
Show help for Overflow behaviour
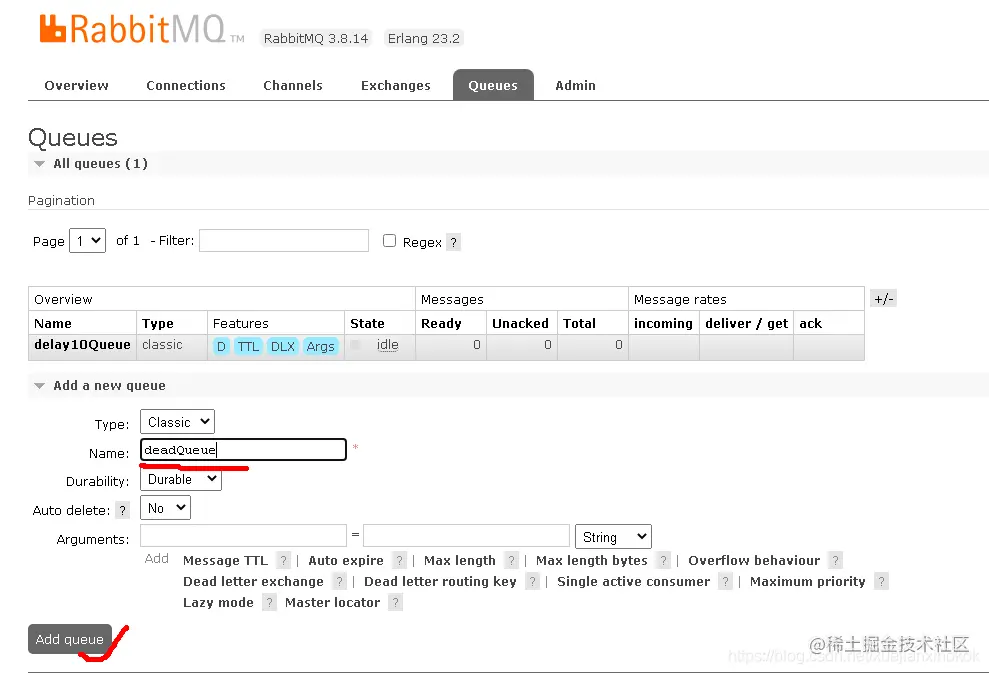click(836, 561)
